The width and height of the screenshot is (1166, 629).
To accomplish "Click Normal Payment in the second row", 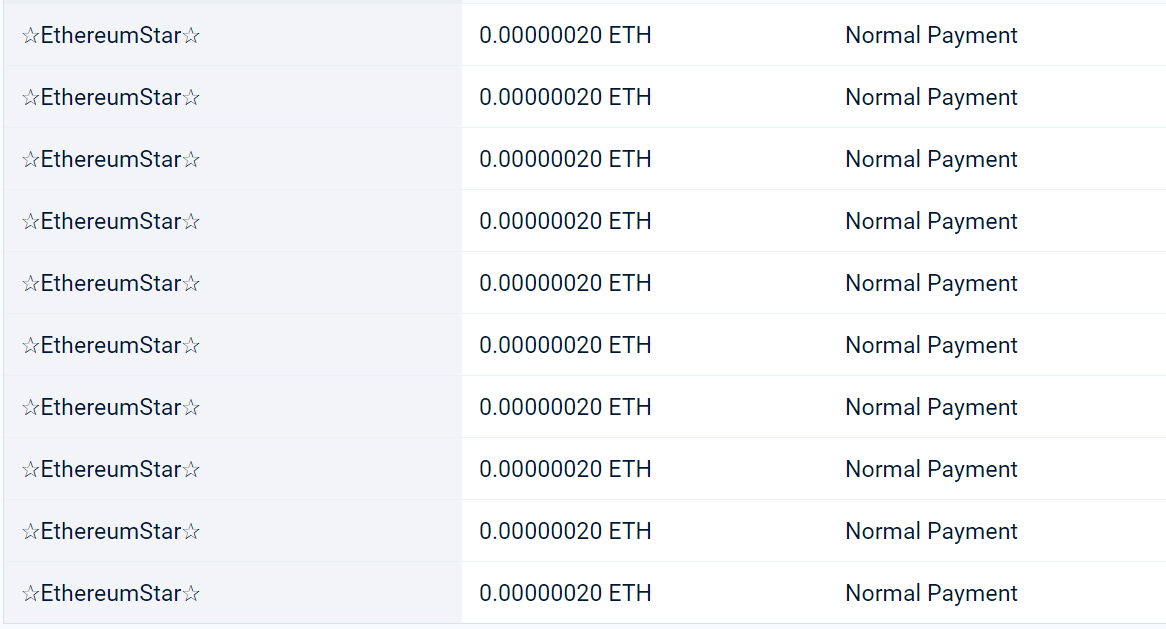I will pos(931,98).
